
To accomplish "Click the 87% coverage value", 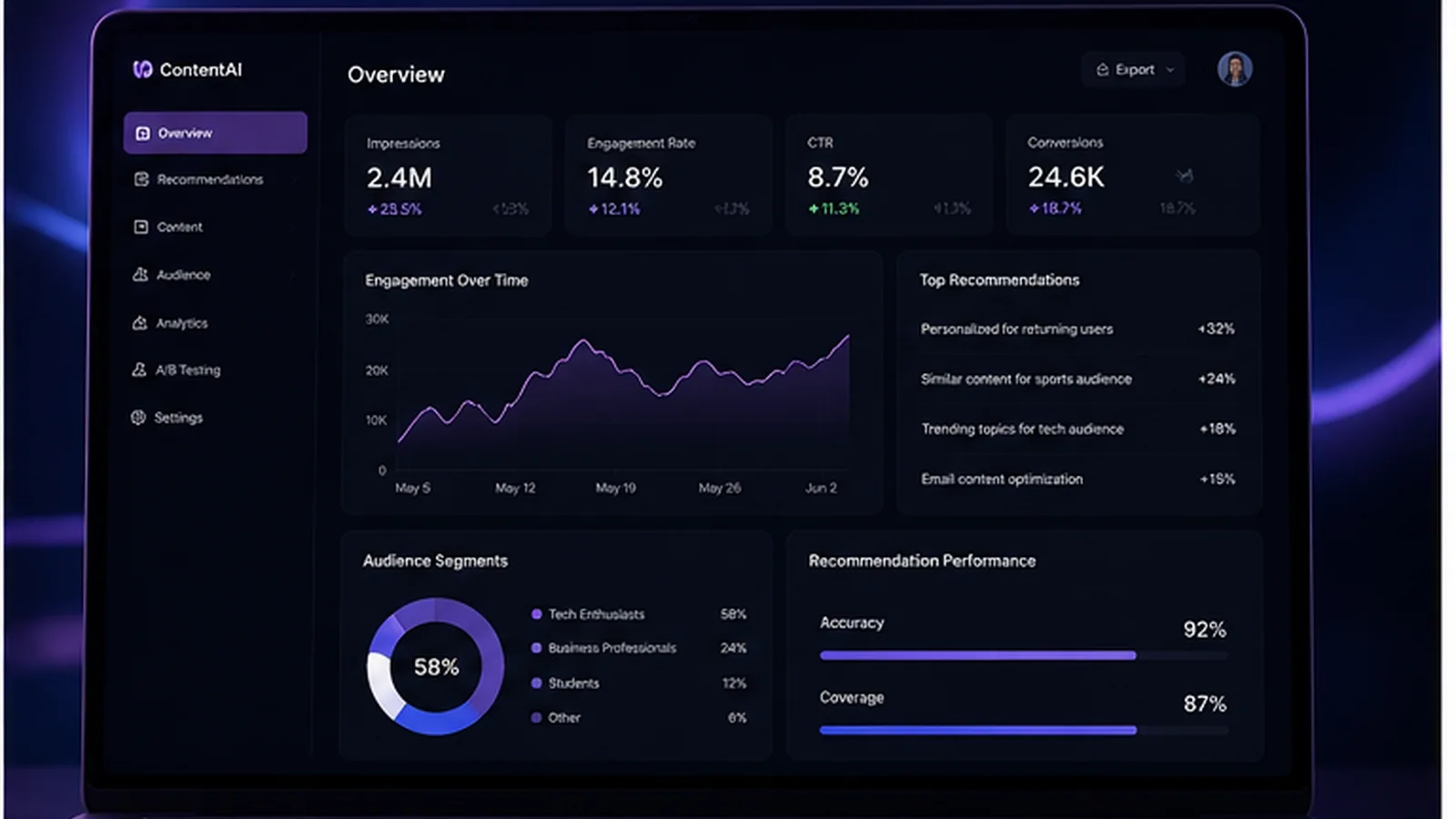I will pos(1204,703).
